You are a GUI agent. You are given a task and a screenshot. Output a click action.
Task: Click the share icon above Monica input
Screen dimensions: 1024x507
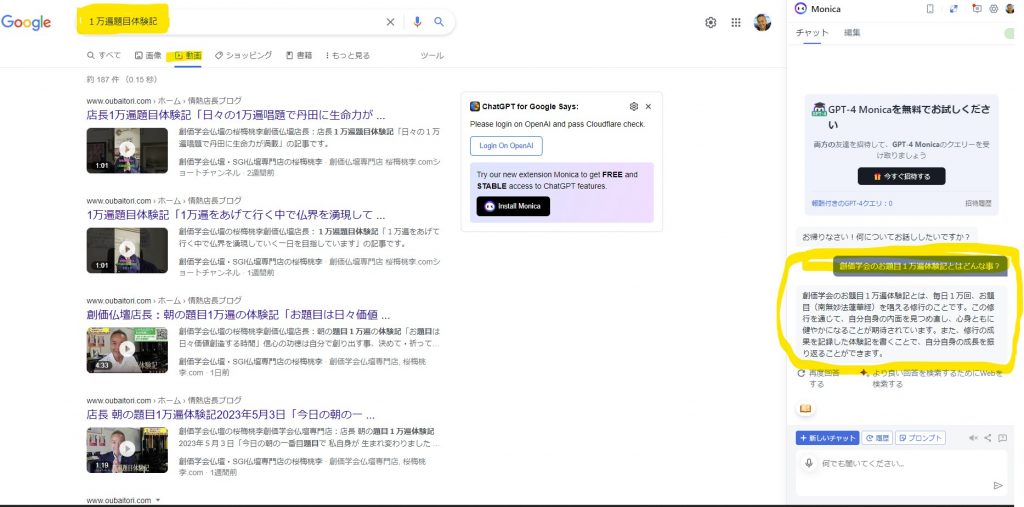(x=988, y=438)
